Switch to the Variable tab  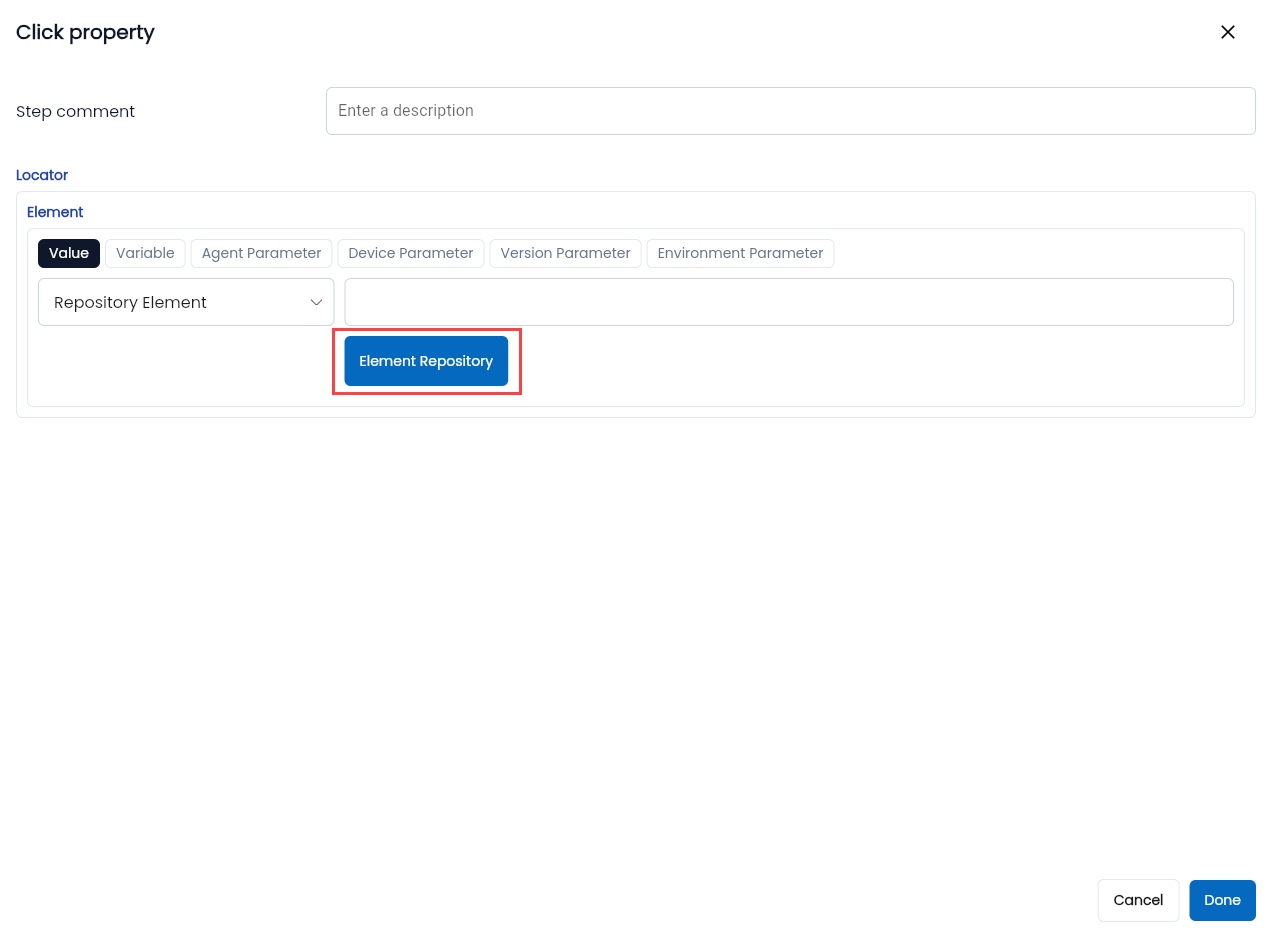coord(145,253)
